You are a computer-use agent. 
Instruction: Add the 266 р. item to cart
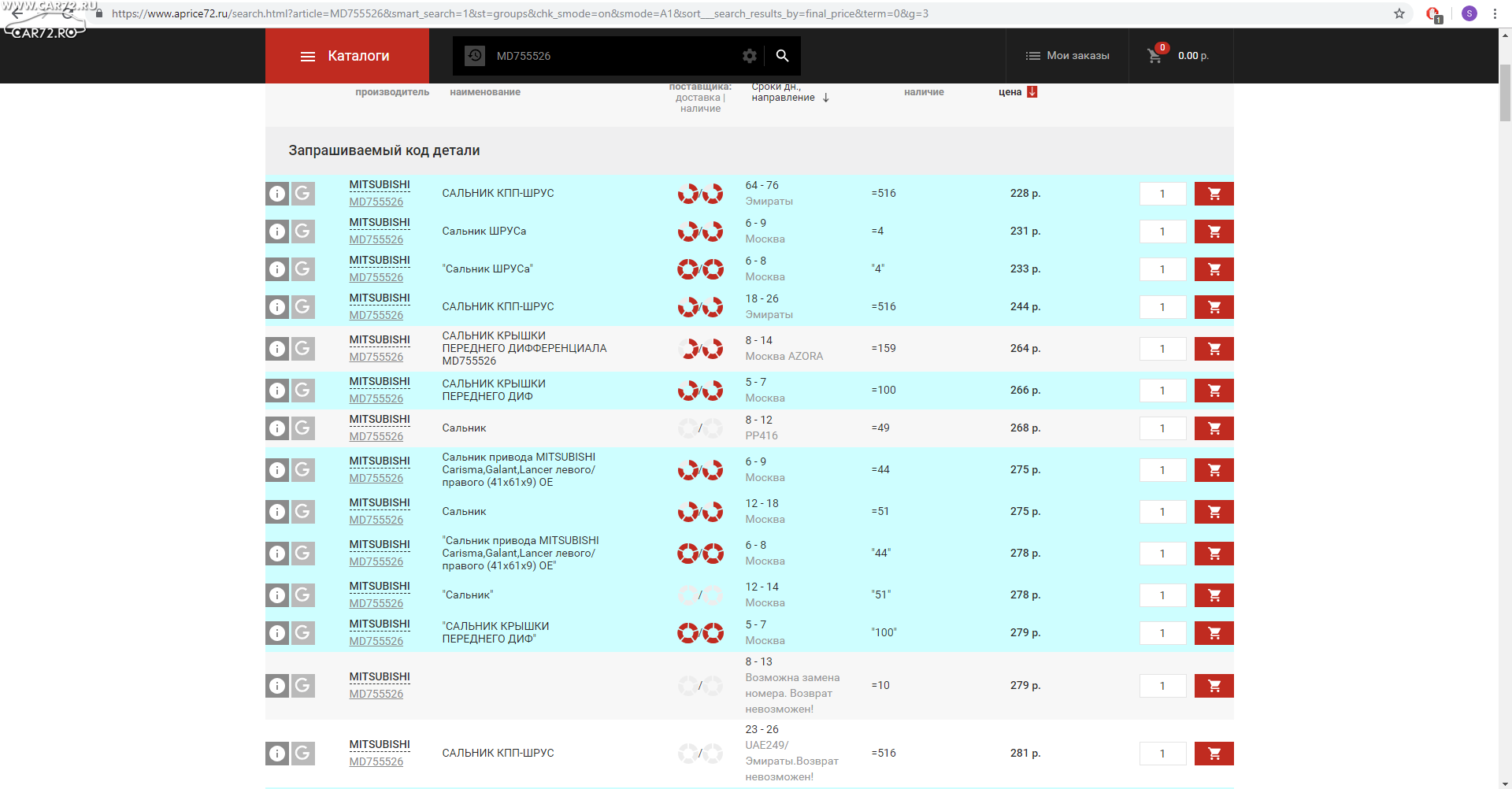tap(1214, 391)
